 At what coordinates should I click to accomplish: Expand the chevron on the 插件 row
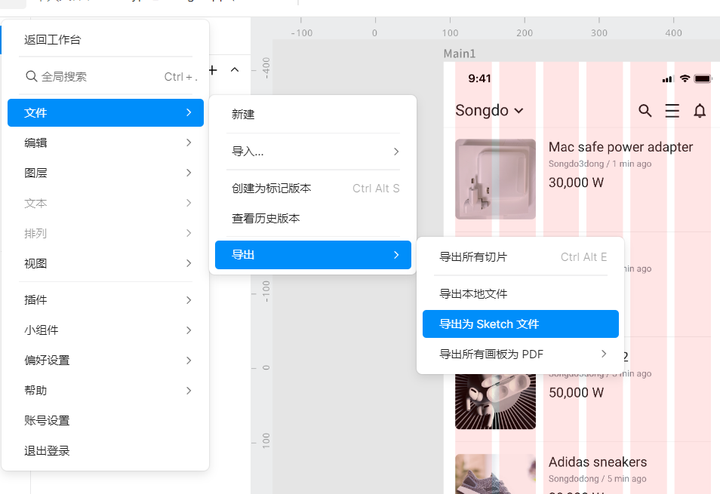189,300
